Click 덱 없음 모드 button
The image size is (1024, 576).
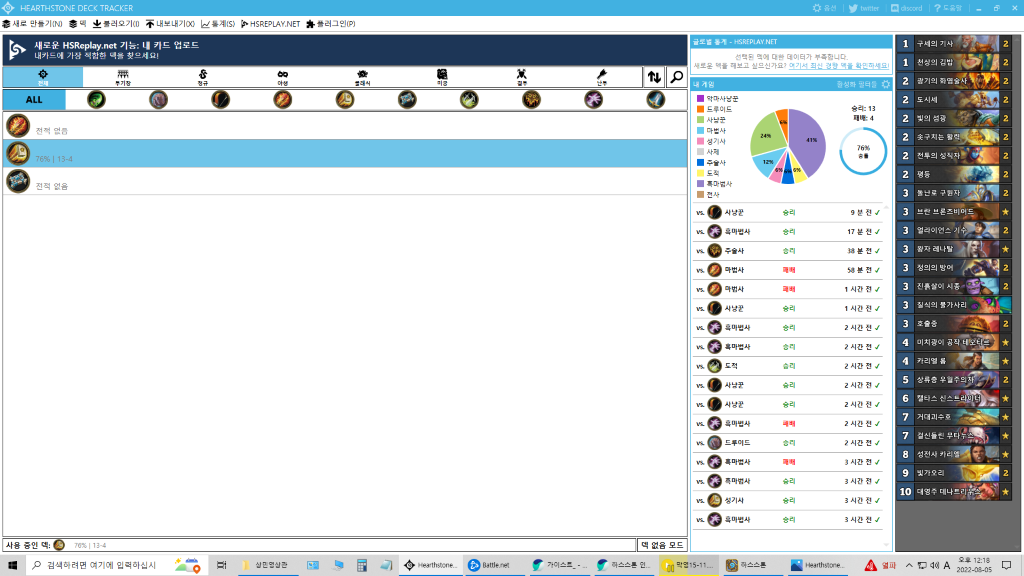[x=662, y=545]
